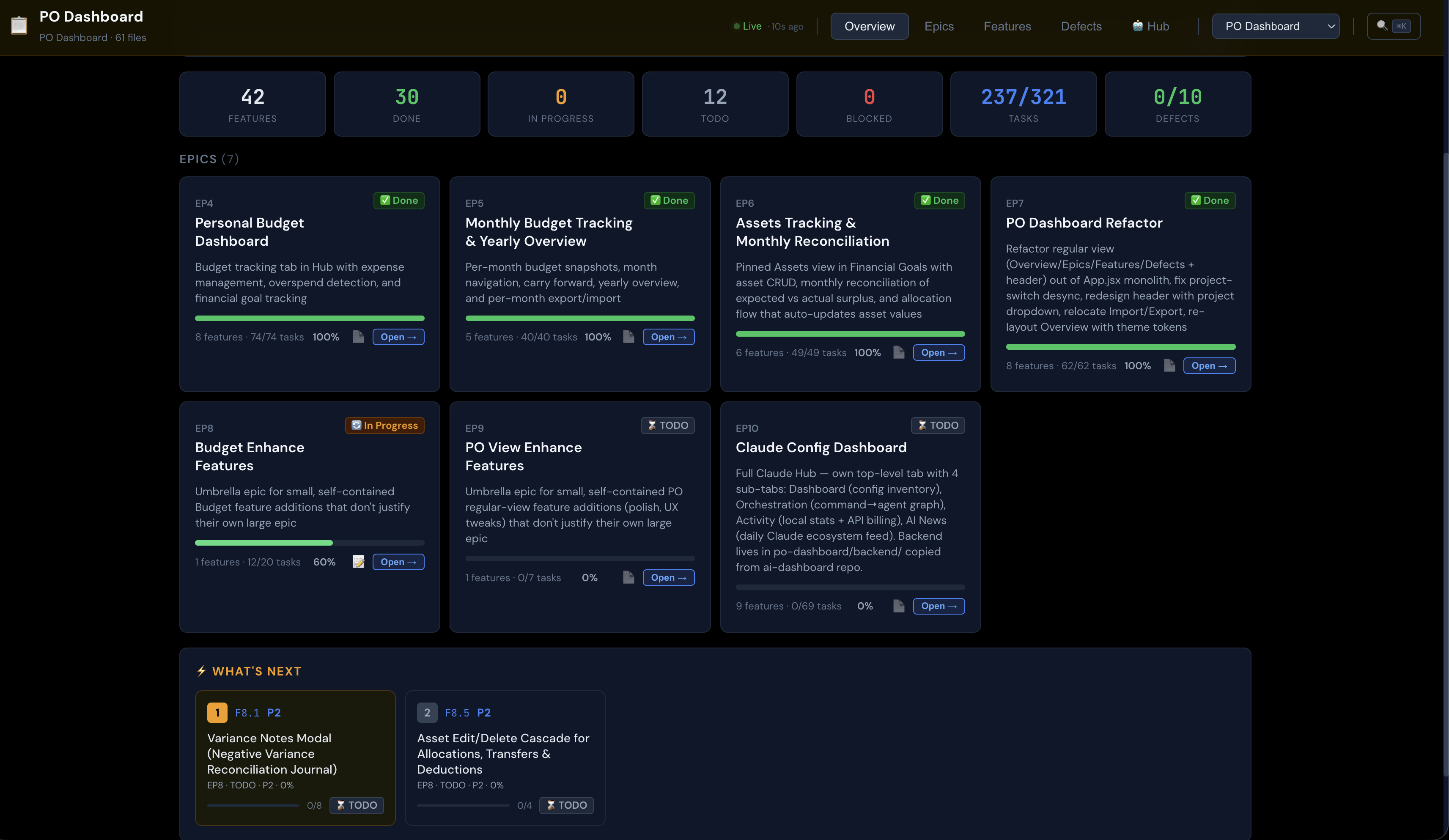The width and height of the screenshot is (1449, 840).
Task: Open the document icon on EP7 card
Action: 1169,366
